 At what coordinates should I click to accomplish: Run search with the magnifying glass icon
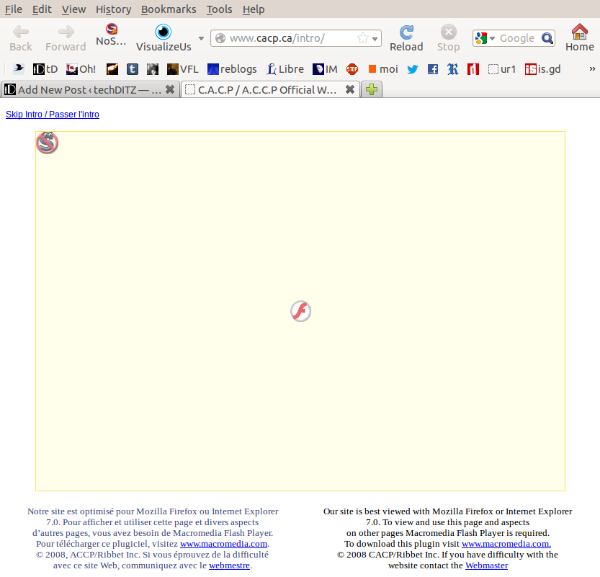(x=547, y=38)
